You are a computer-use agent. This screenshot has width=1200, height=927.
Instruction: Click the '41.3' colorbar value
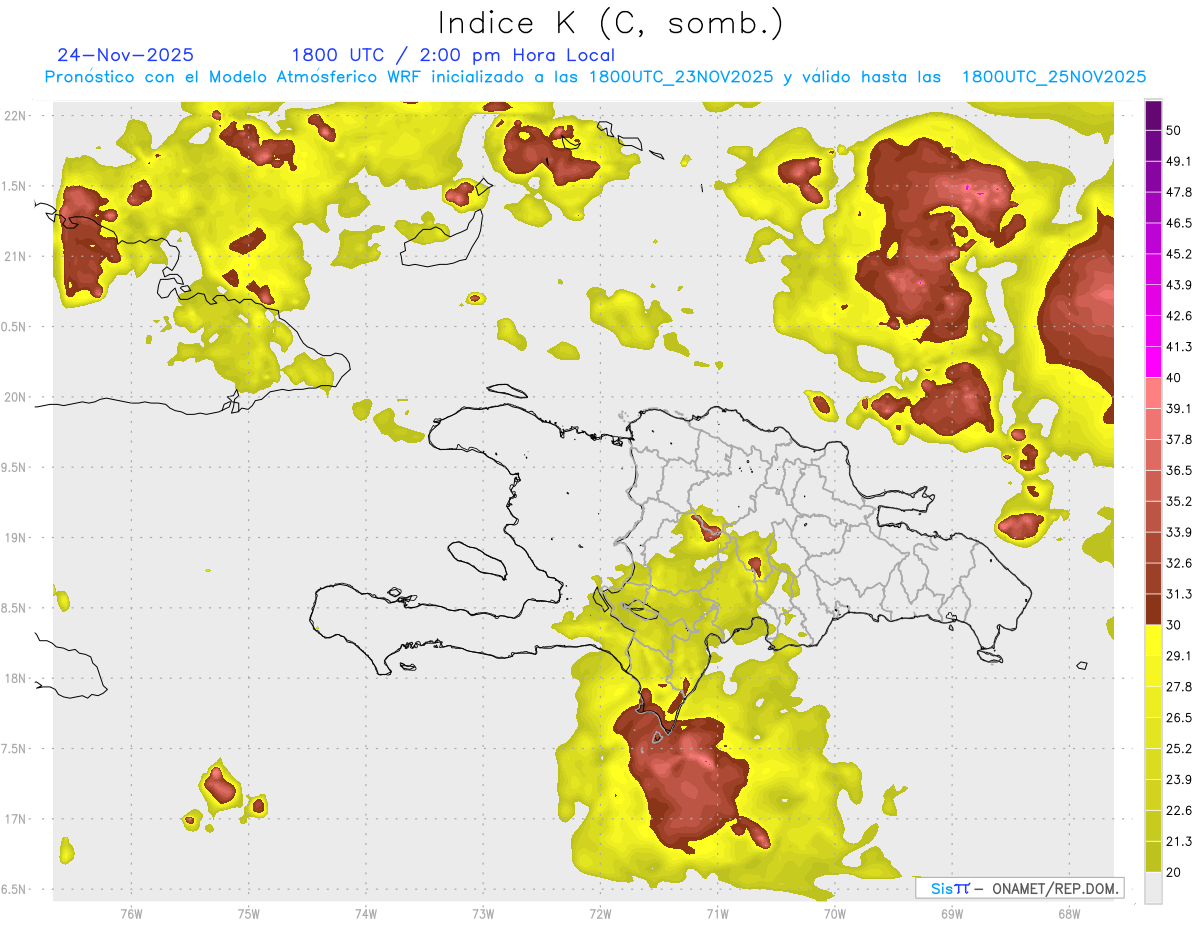[x=1179, y=347]
